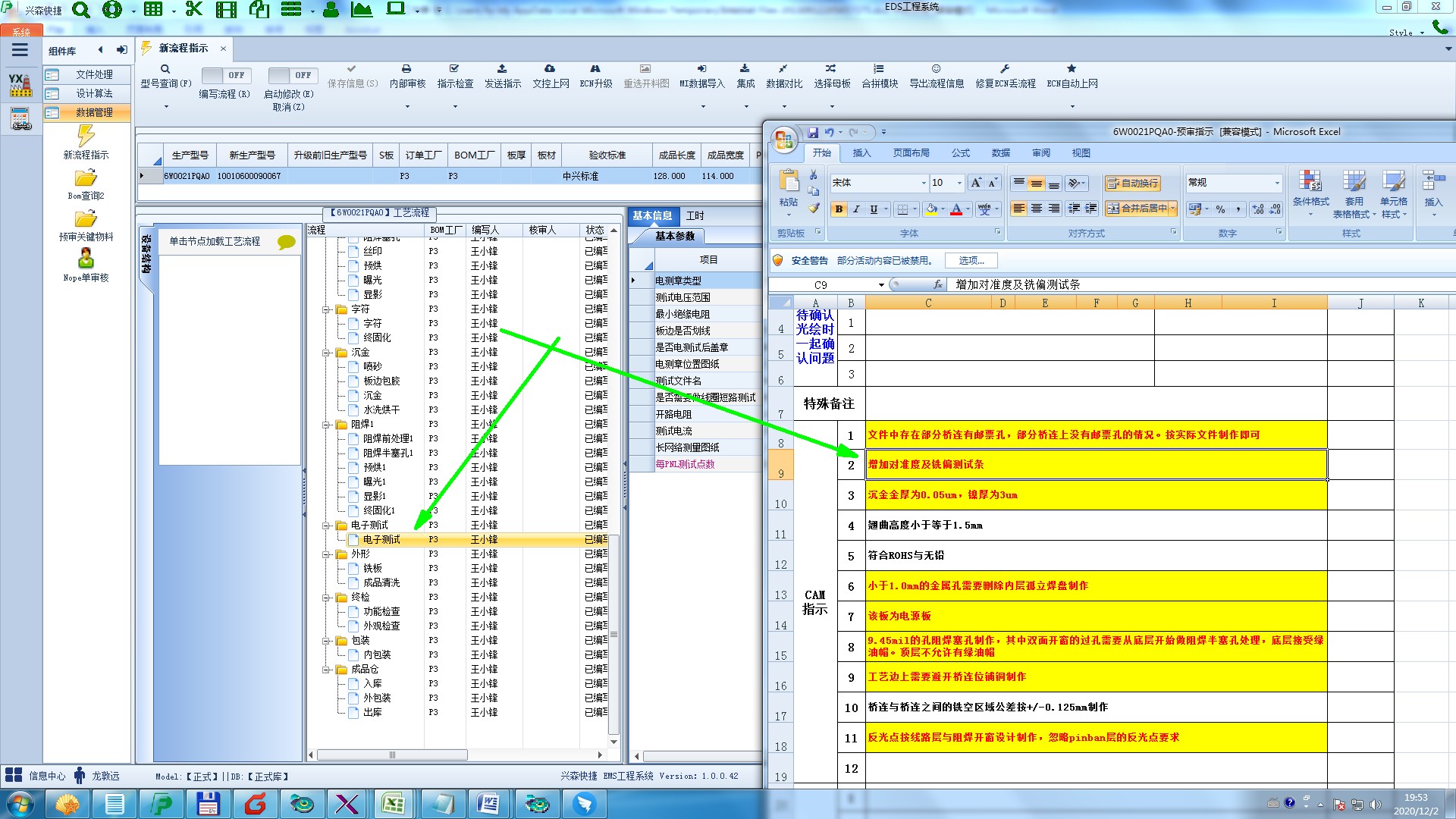Screen dimensions: 1456x819
Task: Open the Excel font name dropdown
Action: (924, 183)
